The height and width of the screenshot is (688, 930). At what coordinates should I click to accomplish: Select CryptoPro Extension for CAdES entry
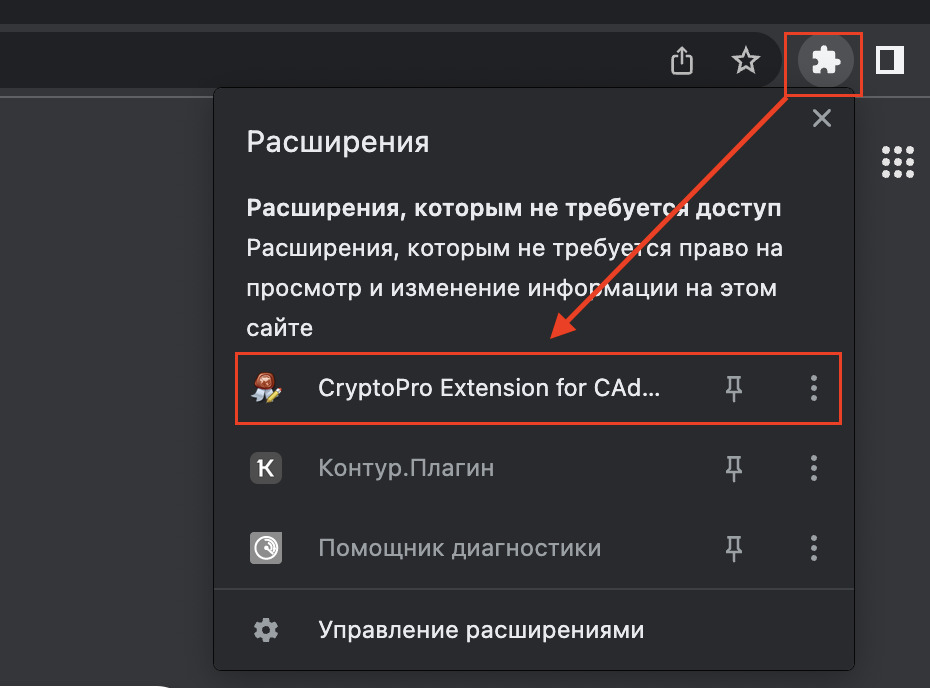488,388
